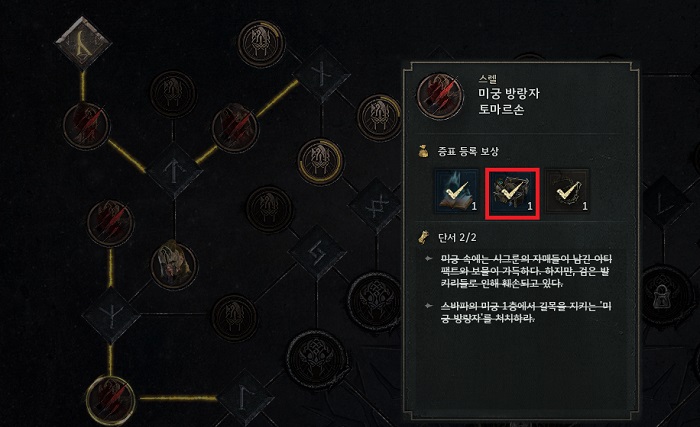Image resolution: width=700 pixels, height=427 pixels.
Task: Click the arrow rune diamond node
Action: point(175,171)
